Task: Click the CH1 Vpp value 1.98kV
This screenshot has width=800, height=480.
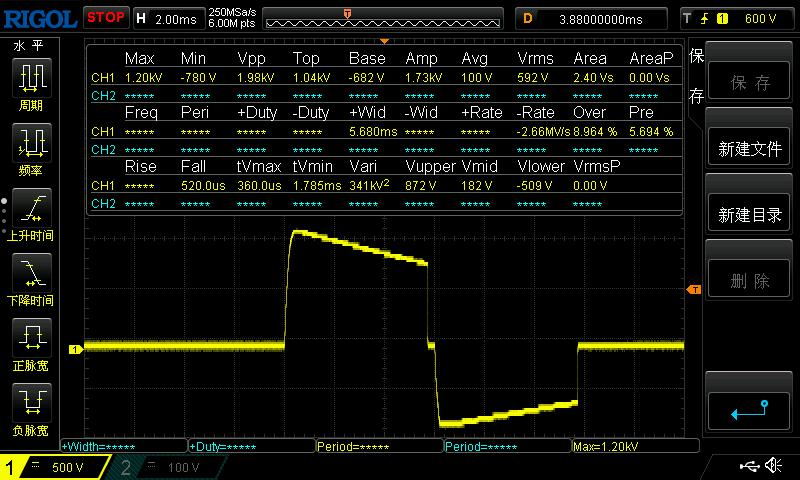Action: [x=256, y=78]
